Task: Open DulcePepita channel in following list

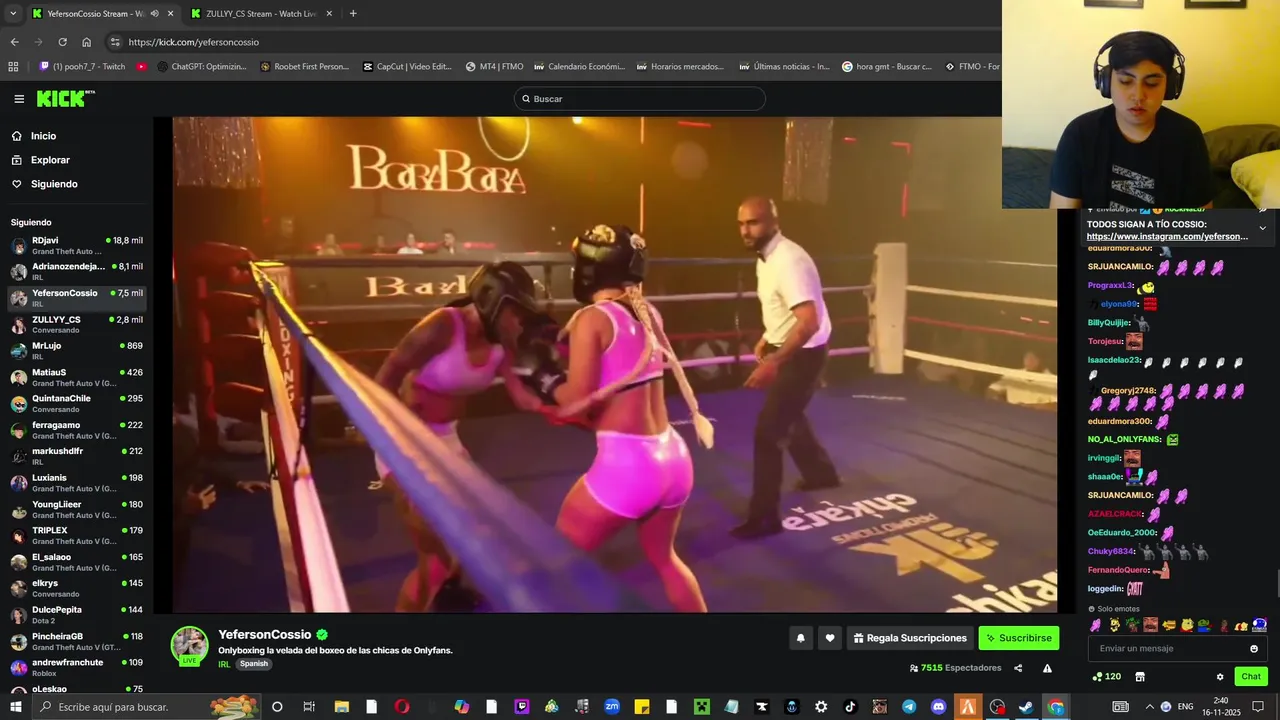Action: pyautogui.click(x=76, y=614)
